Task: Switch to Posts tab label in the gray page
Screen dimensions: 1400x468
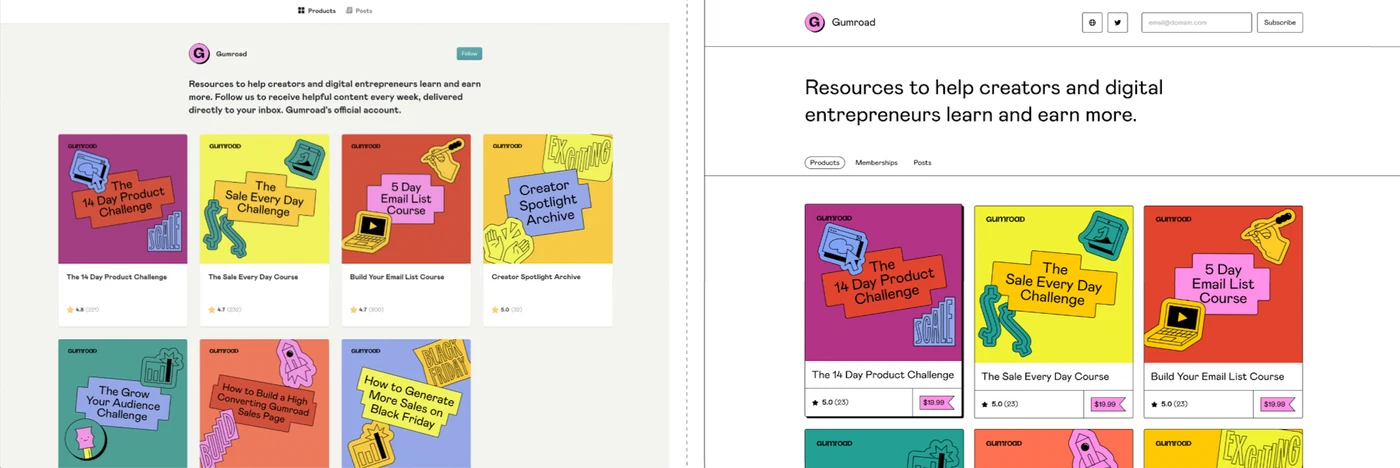Action: pyautogui.click(x=364, y=11)
